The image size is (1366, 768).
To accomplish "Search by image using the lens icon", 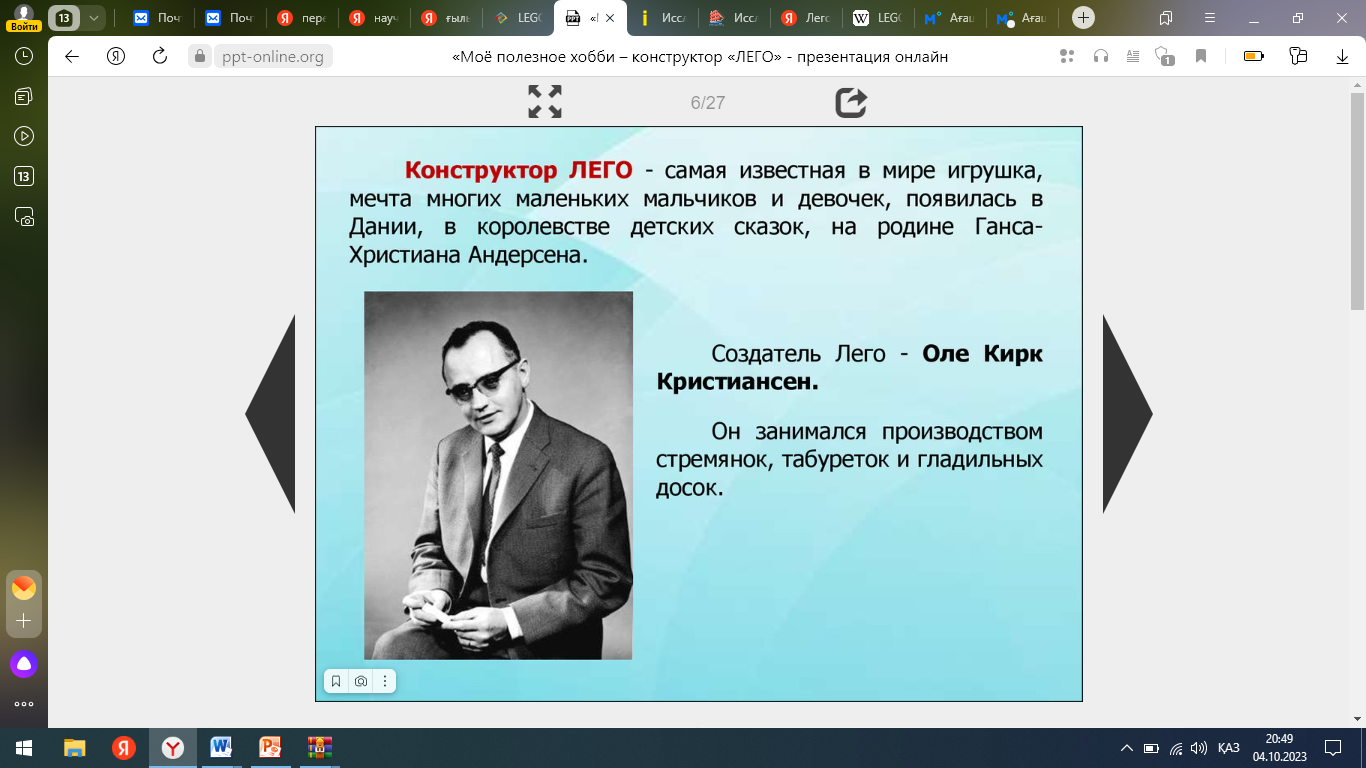I will (361, 681).
